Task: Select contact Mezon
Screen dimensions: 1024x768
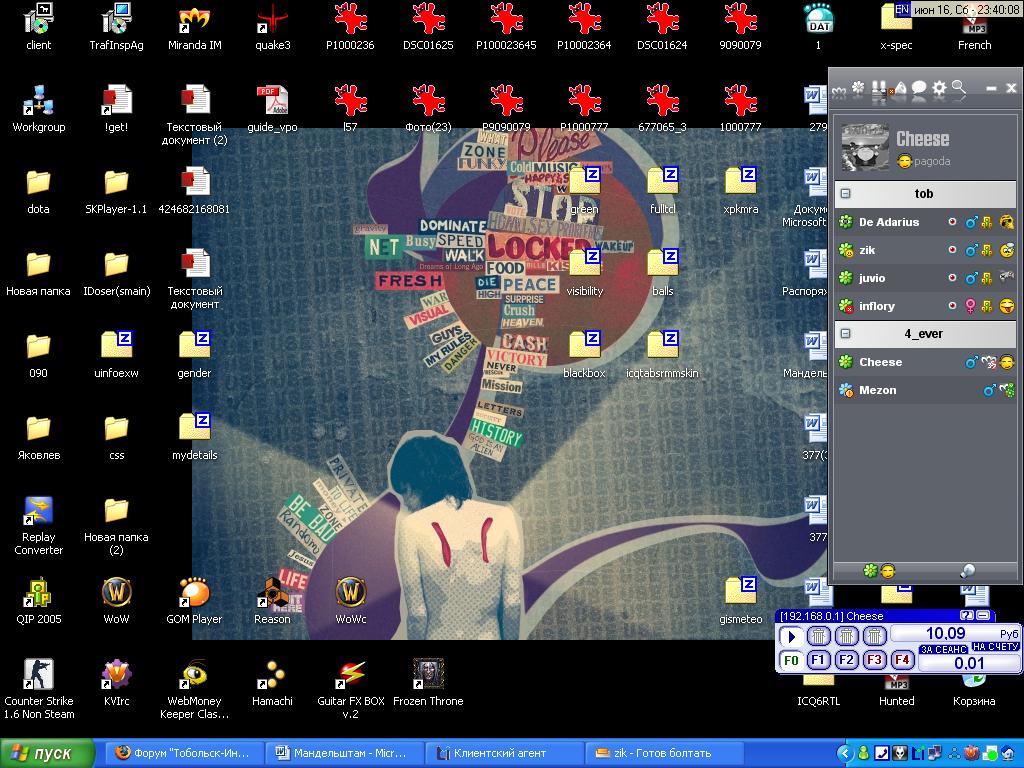Action: click(926, 391)
